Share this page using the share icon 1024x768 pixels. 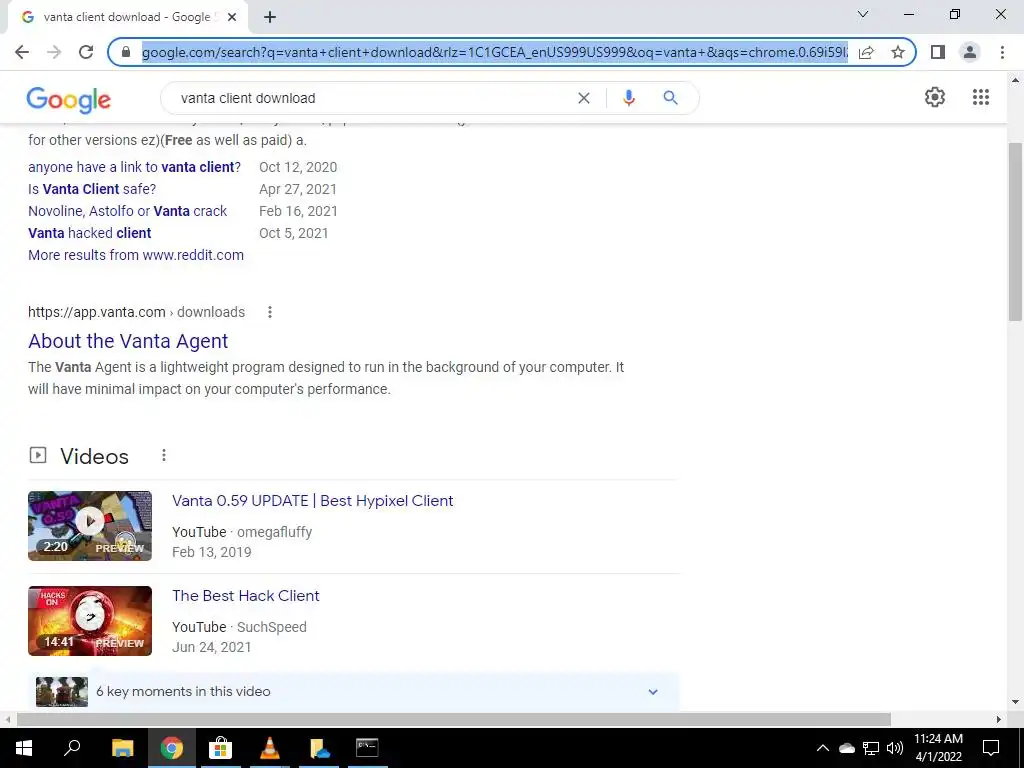(866, 52)
